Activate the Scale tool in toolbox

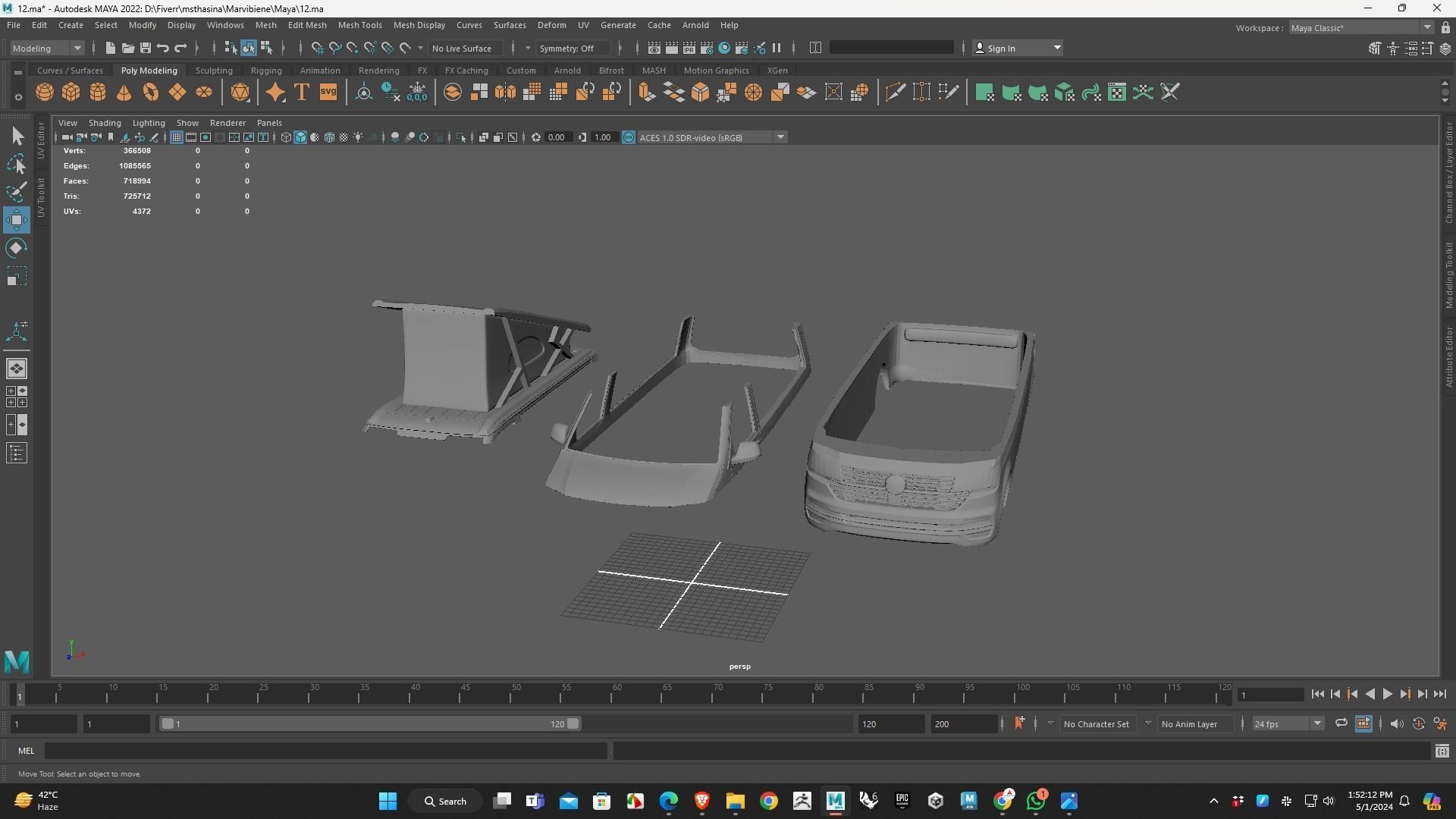point(17,276)
